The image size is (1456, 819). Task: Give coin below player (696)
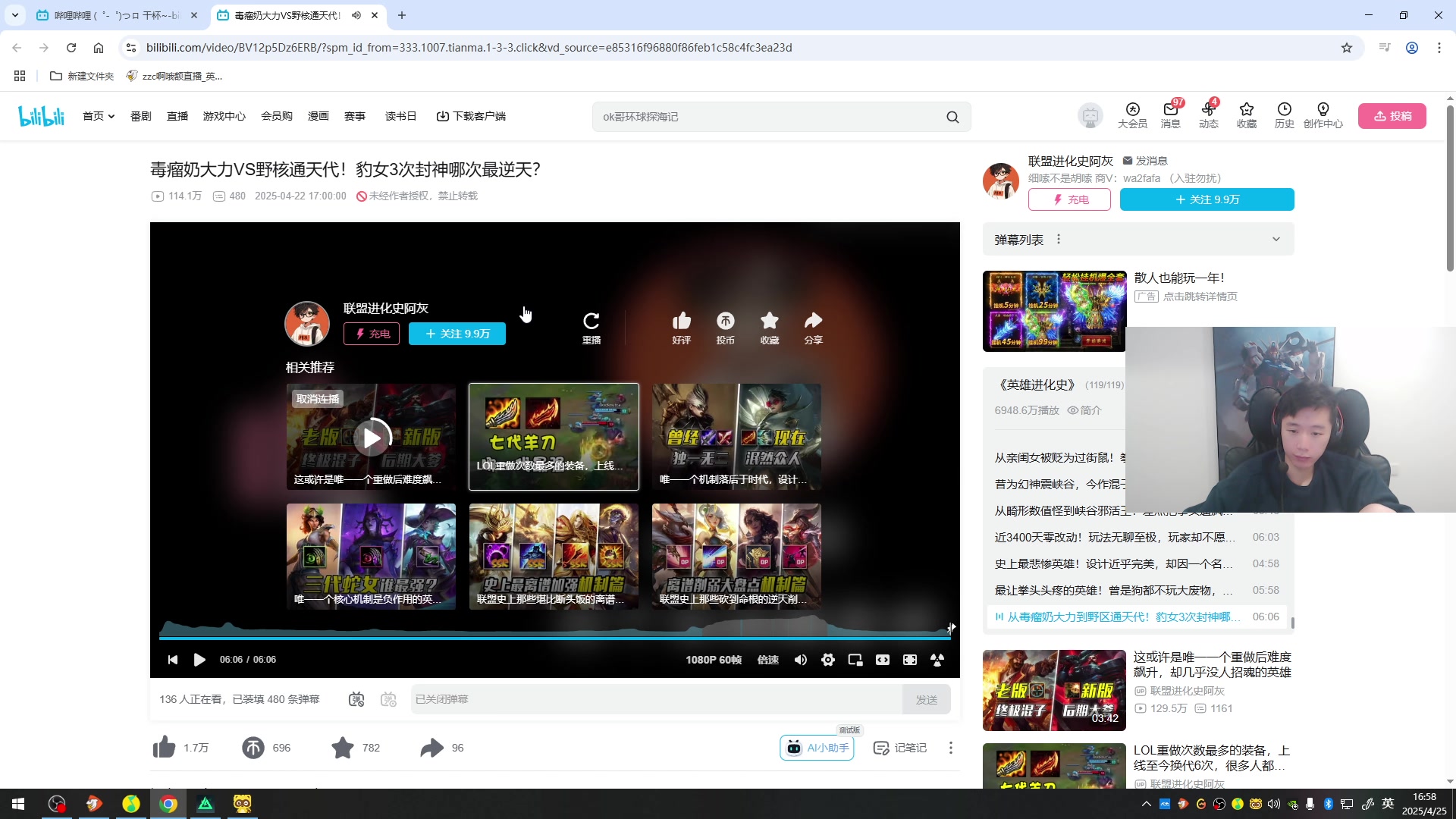tap(266, 748)
